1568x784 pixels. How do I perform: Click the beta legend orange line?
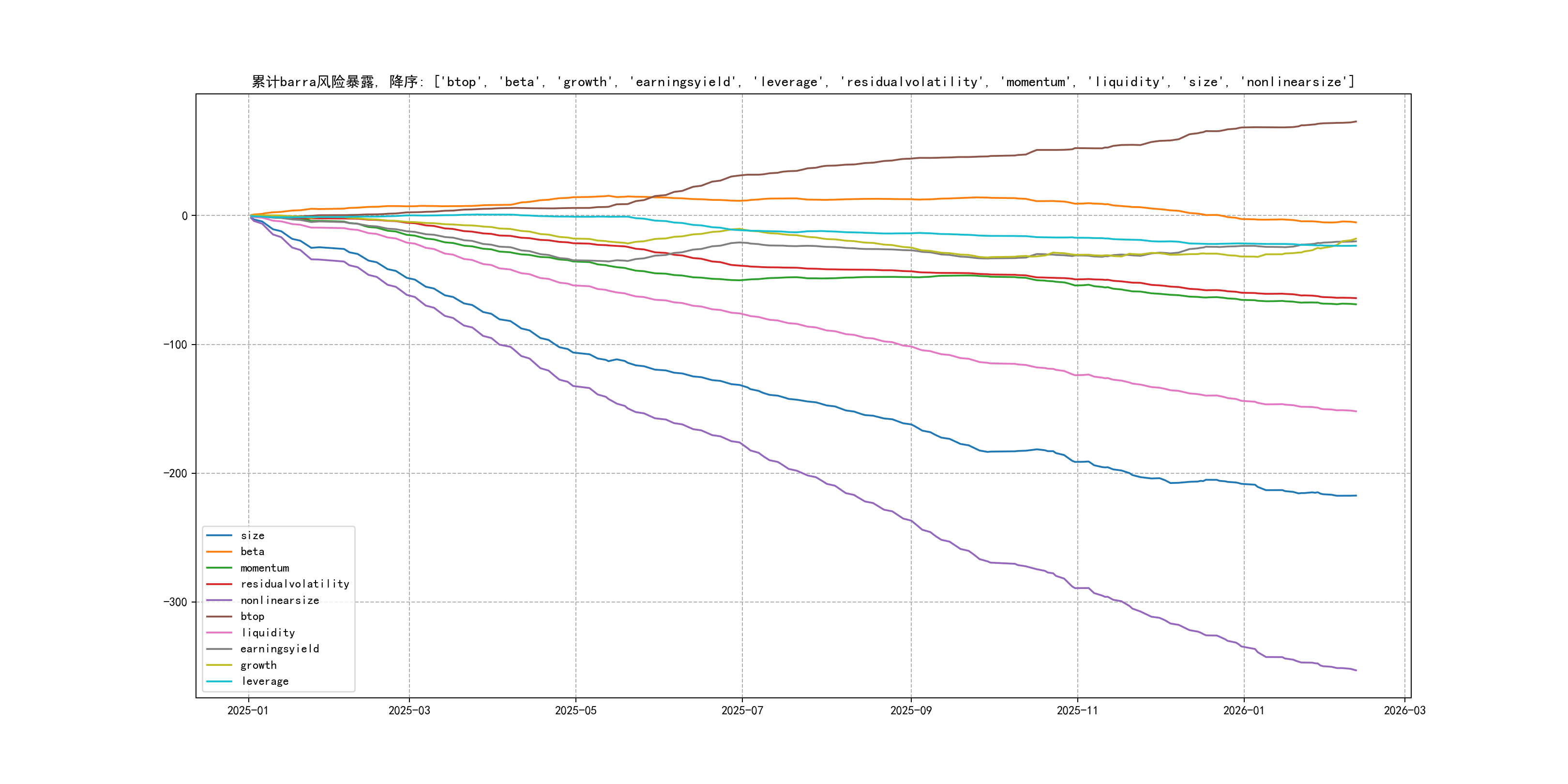[219, 552]
